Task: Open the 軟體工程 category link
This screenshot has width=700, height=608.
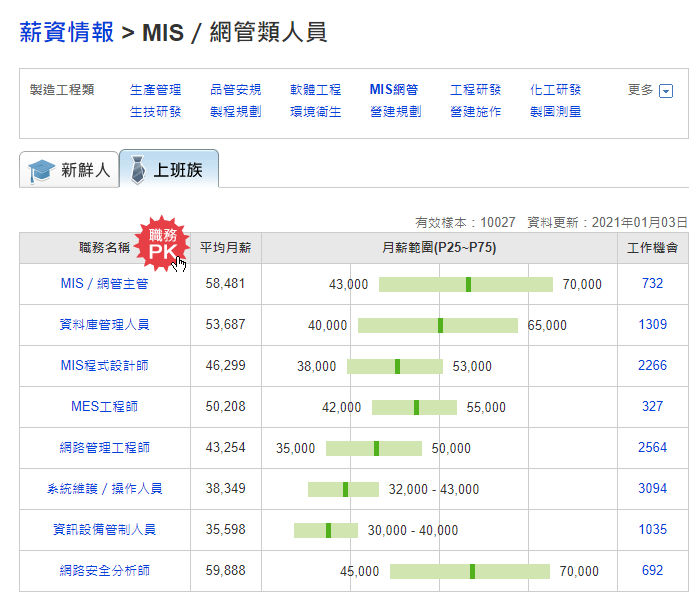Action: pyautogui.click(x=315, y=90)
